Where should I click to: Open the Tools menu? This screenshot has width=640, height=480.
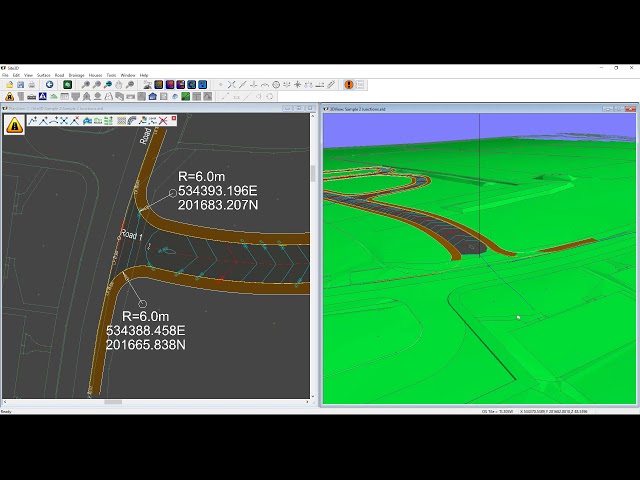click(x=111, y=76)
